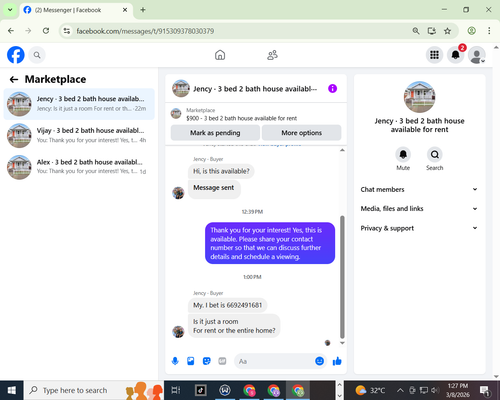Go back in browser history
Viewport: 500px width, 400px height.
click(11, 31)
